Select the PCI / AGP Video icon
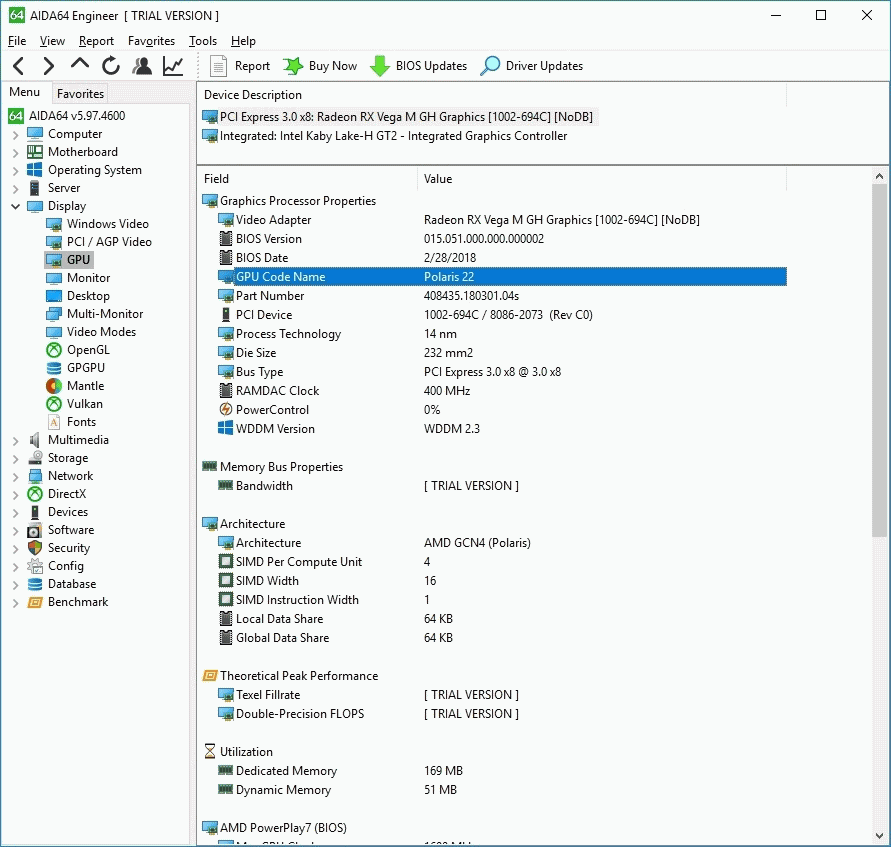891x847 pixels. pos(54,242)
